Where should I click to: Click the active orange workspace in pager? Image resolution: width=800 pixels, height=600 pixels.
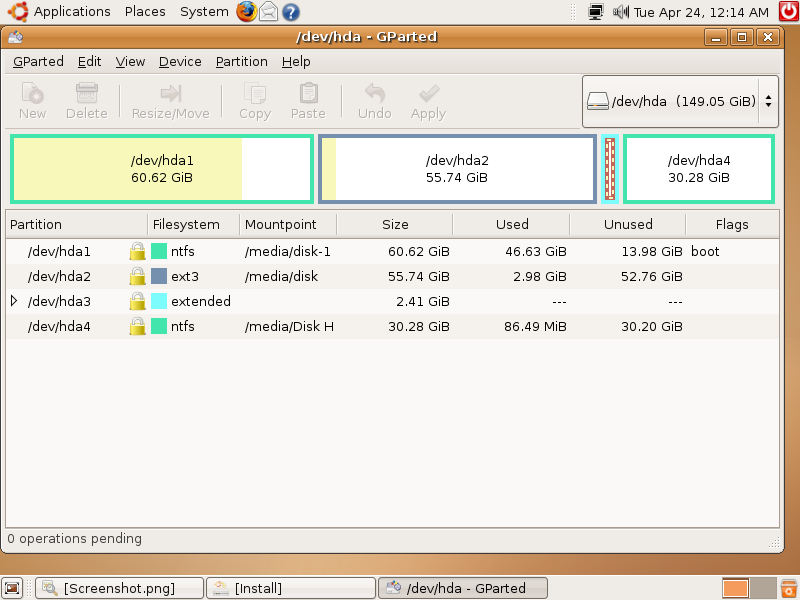click(736, 588)
